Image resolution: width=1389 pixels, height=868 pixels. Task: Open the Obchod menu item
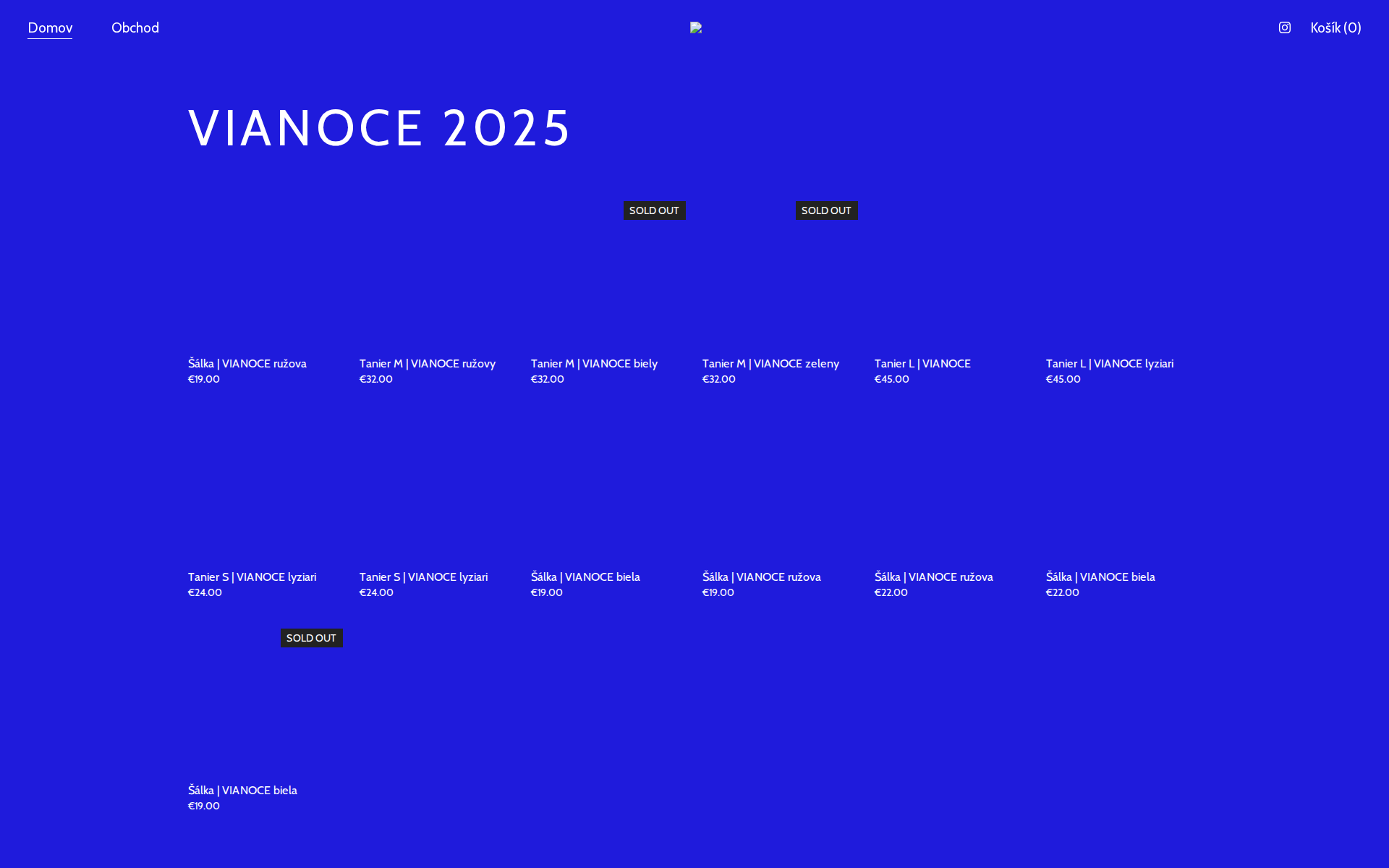point(135,27)
